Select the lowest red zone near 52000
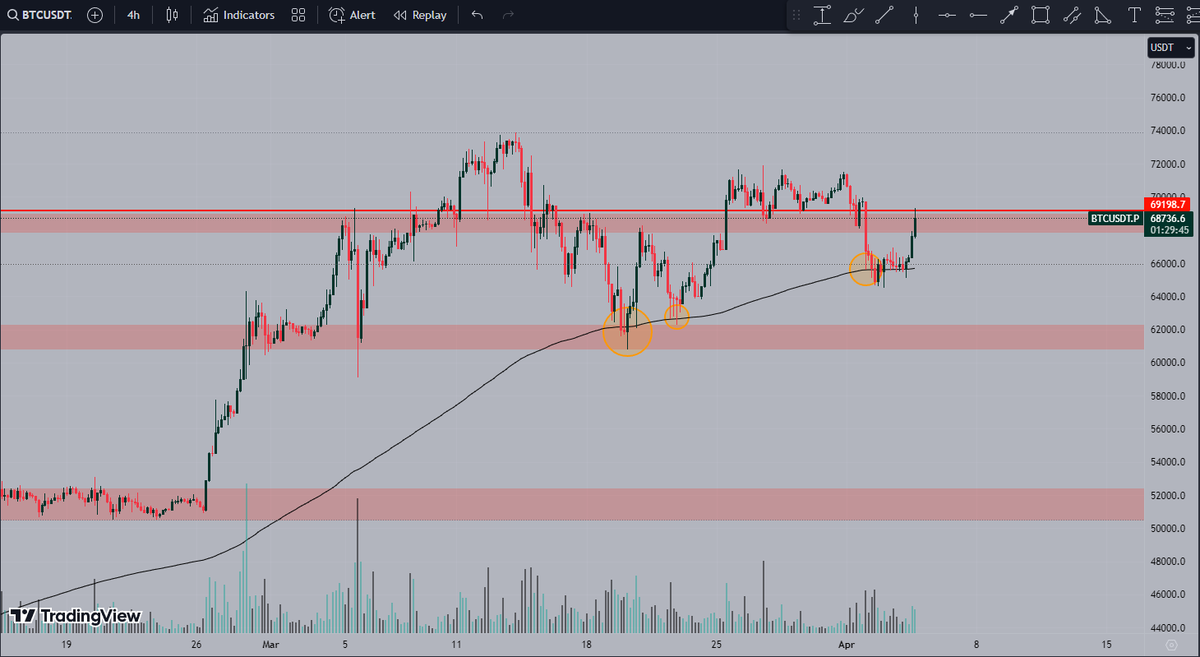 (x=571, y=504)
